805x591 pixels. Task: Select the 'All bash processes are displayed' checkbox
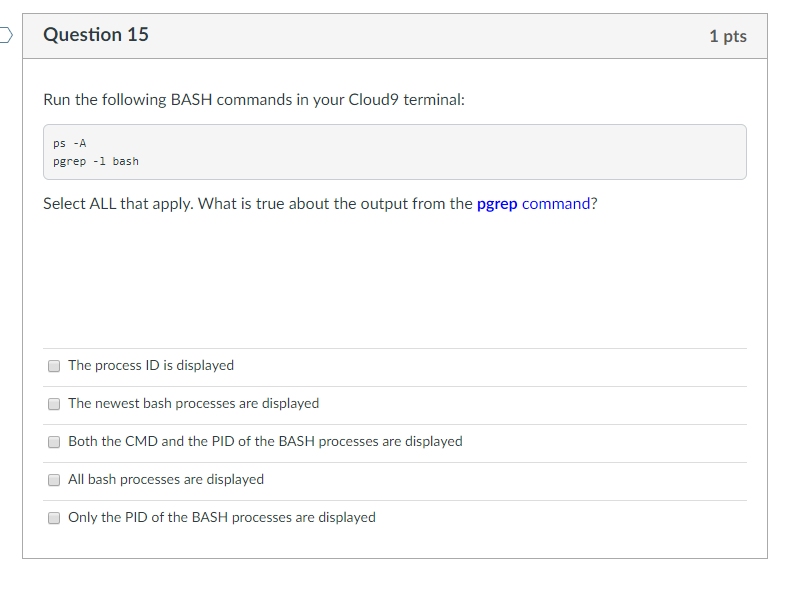pyautogui.click(x=54, y=480)
